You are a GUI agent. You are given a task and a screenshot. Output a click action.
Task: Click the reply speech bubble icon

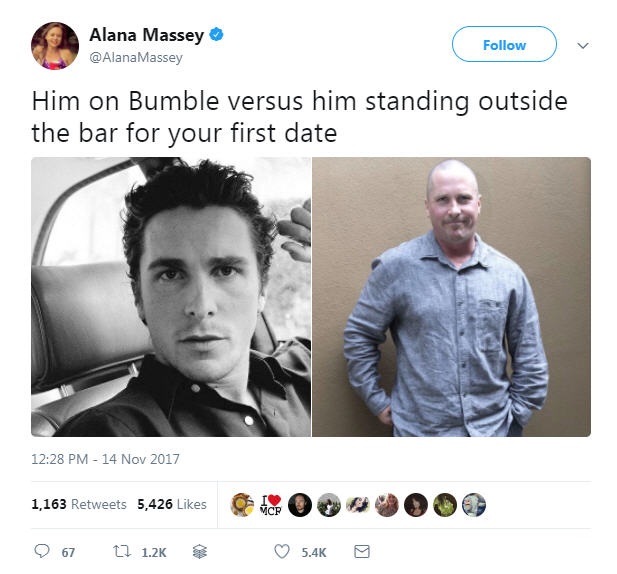pyautogui.click(x=42, y=552)
